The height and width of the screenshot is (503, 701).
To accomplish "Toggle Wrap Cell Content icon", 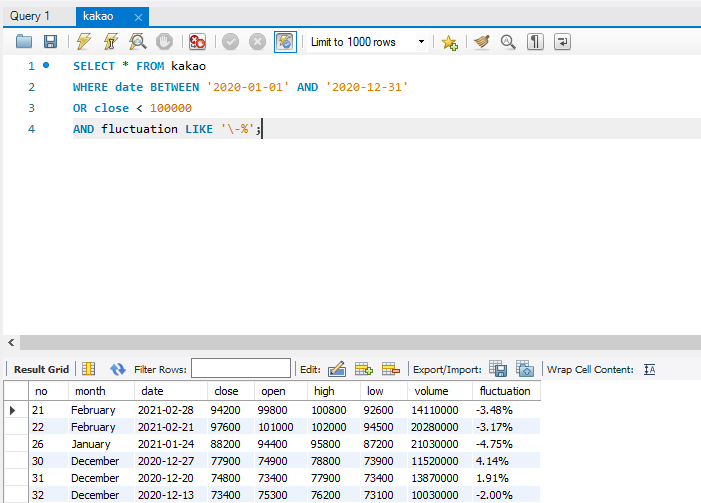I will point(649,369).
